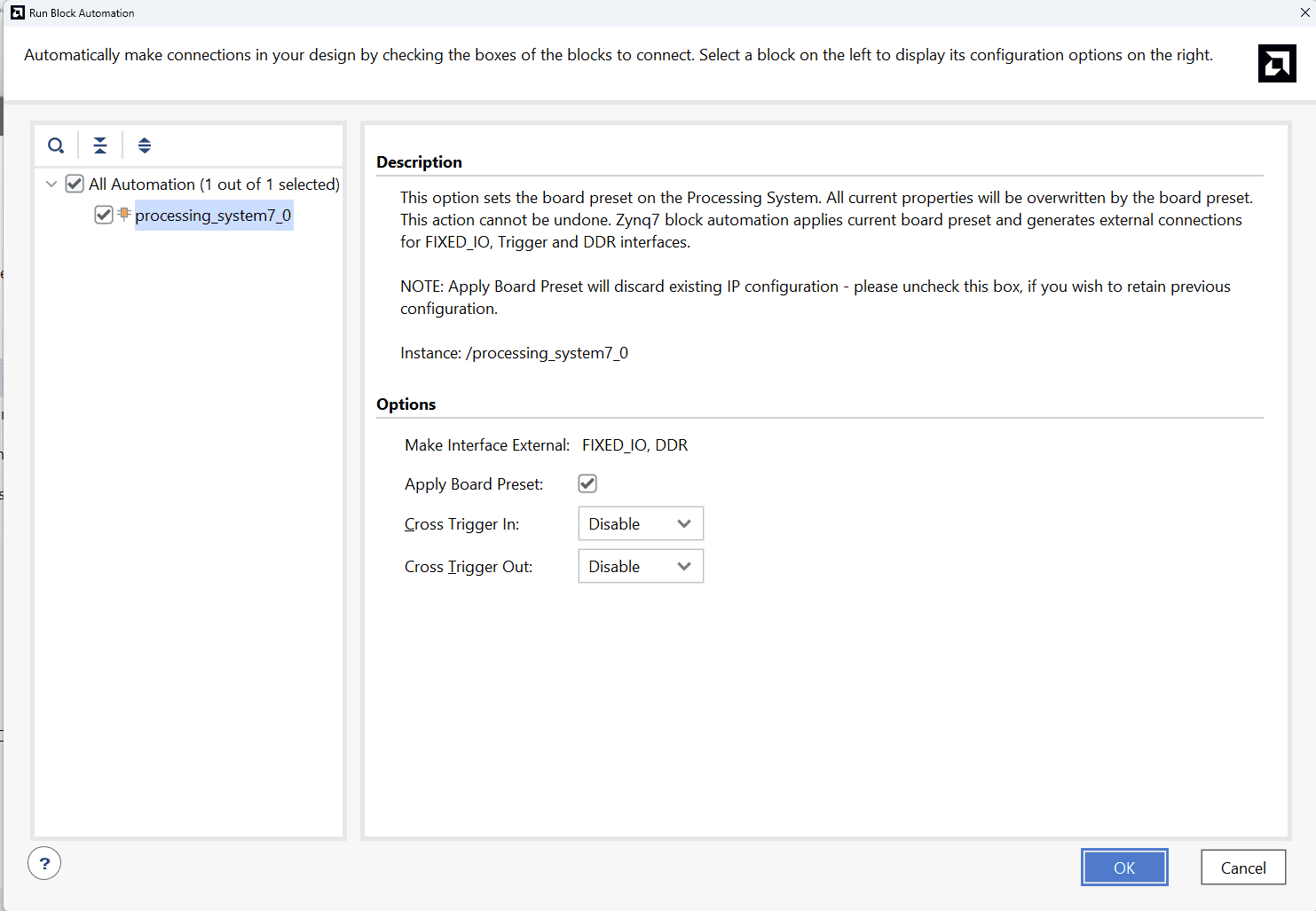
Task: Uncheck the Apply Board Preset checkbox
Action: pyautogui.click(x=587, y=483)
